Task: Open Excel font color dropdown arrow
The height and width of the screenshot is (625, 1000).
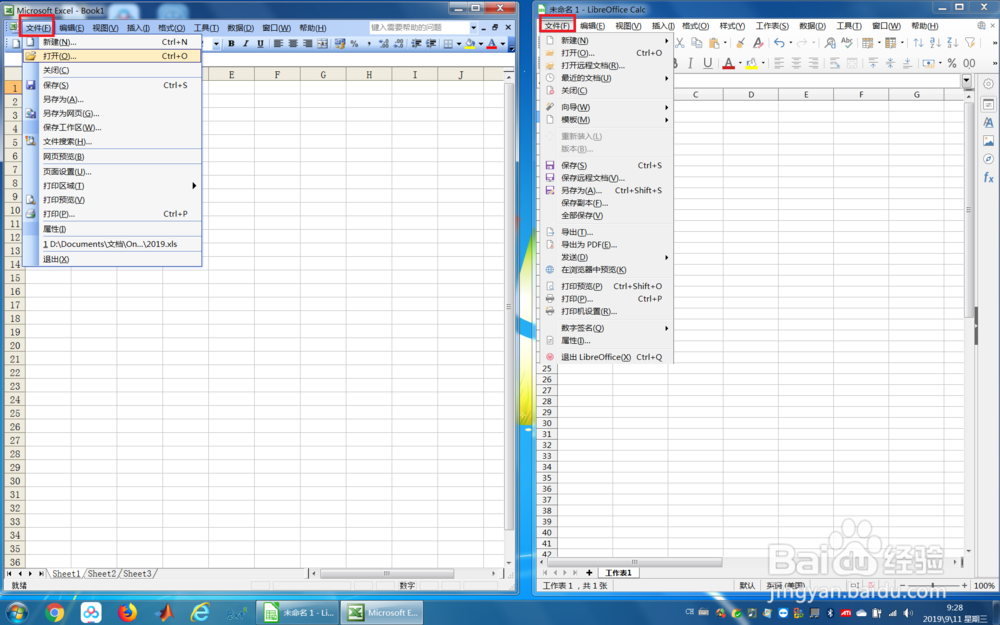Action: pos(503,43)
